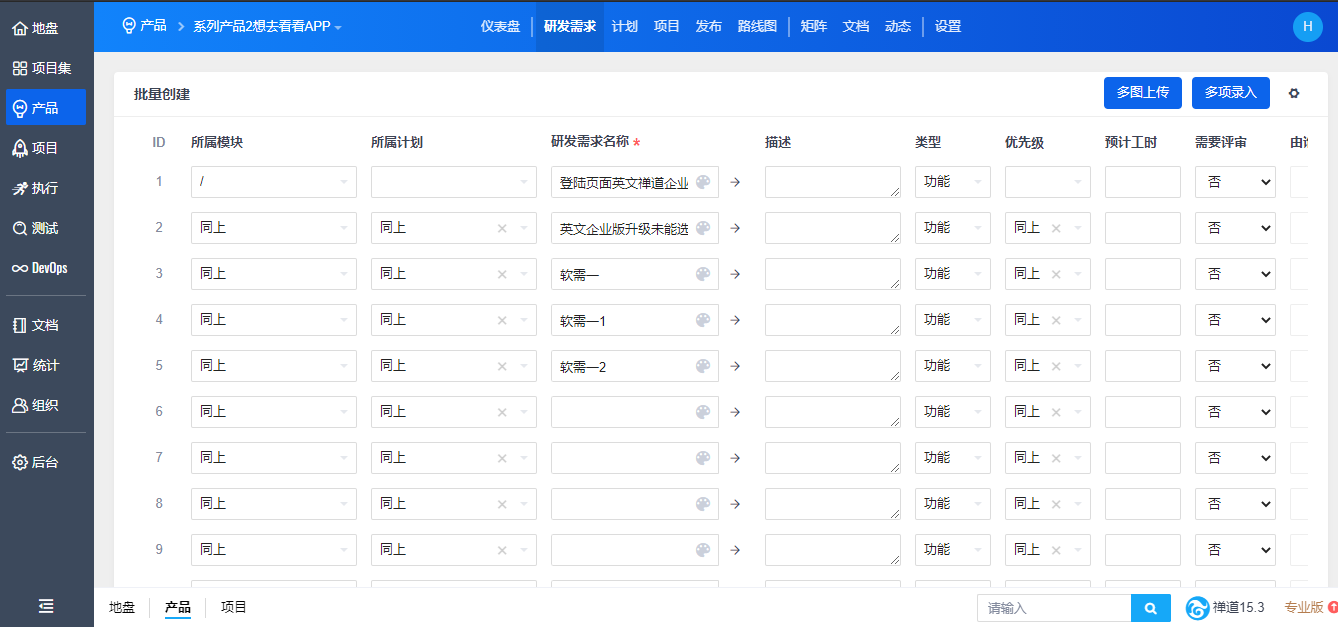Switch to the 仪表盘 tab
The height and width of the screenshot is (627, 1338).
pyautogui.click(x=500, y=26)
